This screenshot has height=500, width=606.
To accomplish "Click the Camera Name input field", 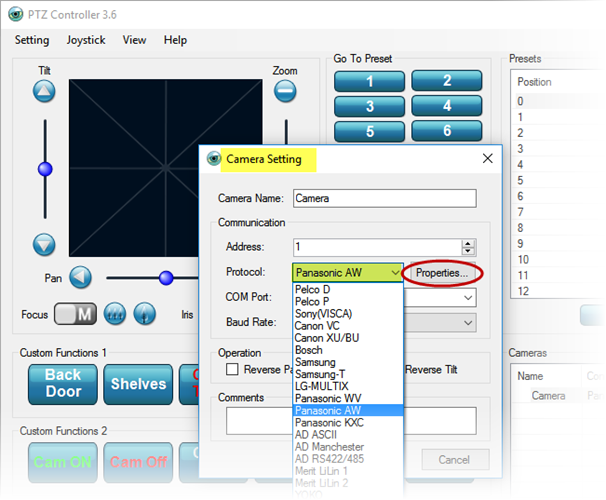I will click(385, 198).
